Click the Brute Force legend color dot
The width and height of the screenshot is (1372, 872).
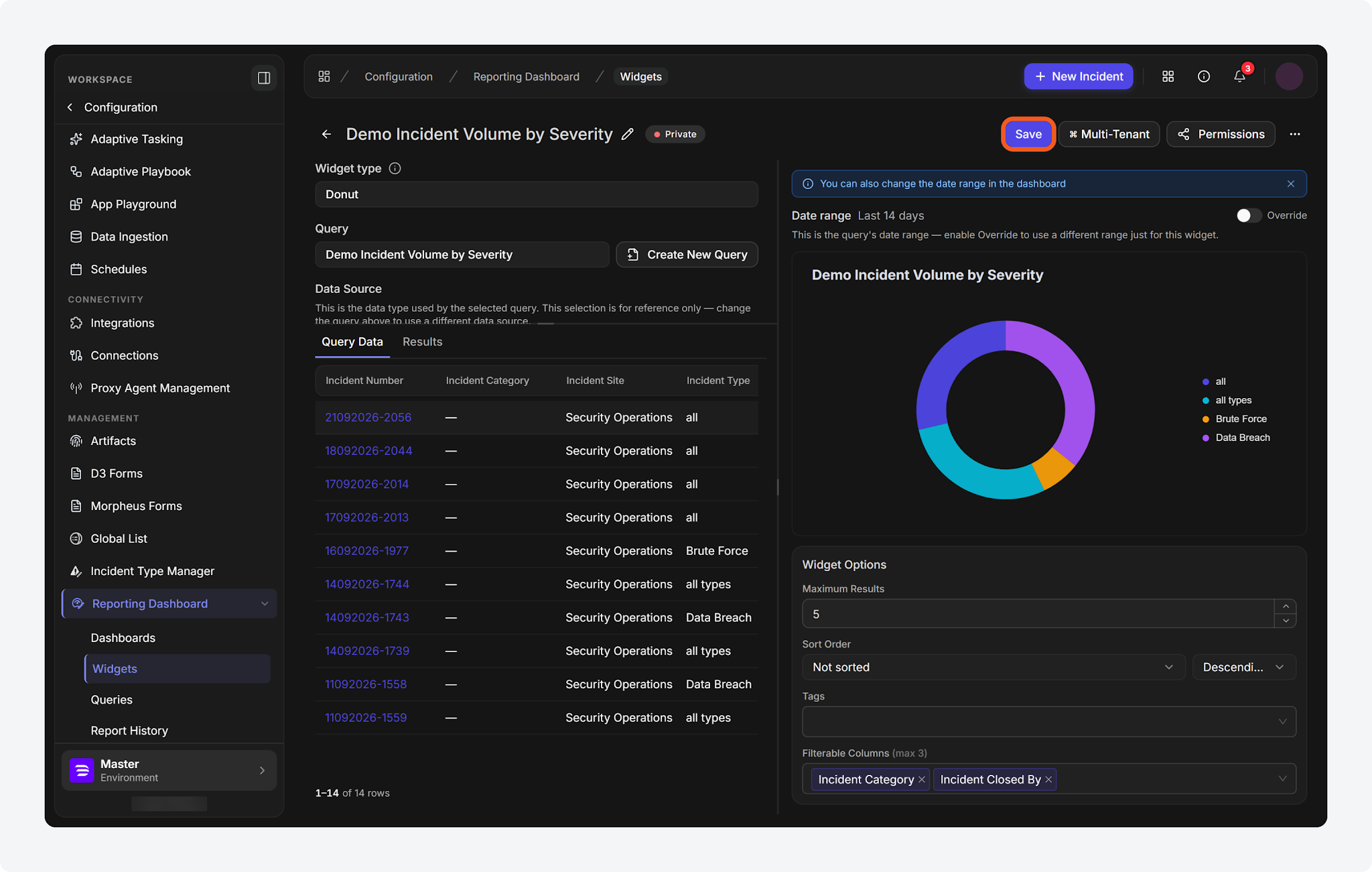tap(1206, 419)
